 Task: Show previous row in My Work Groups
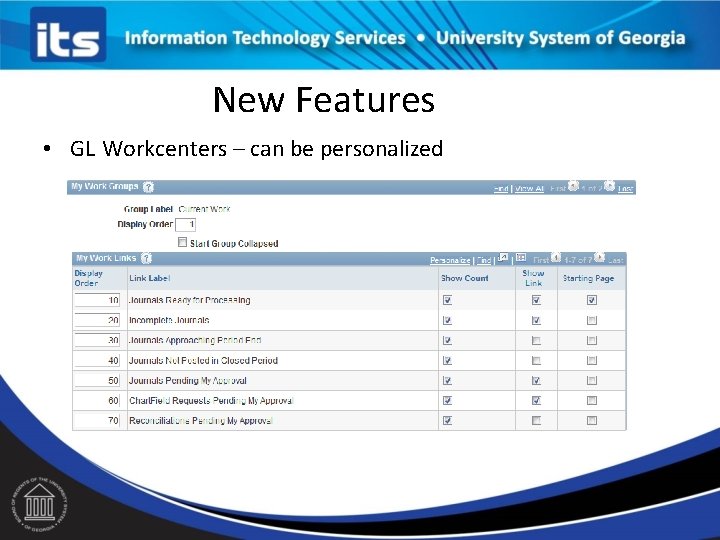(x=573, y=186)
